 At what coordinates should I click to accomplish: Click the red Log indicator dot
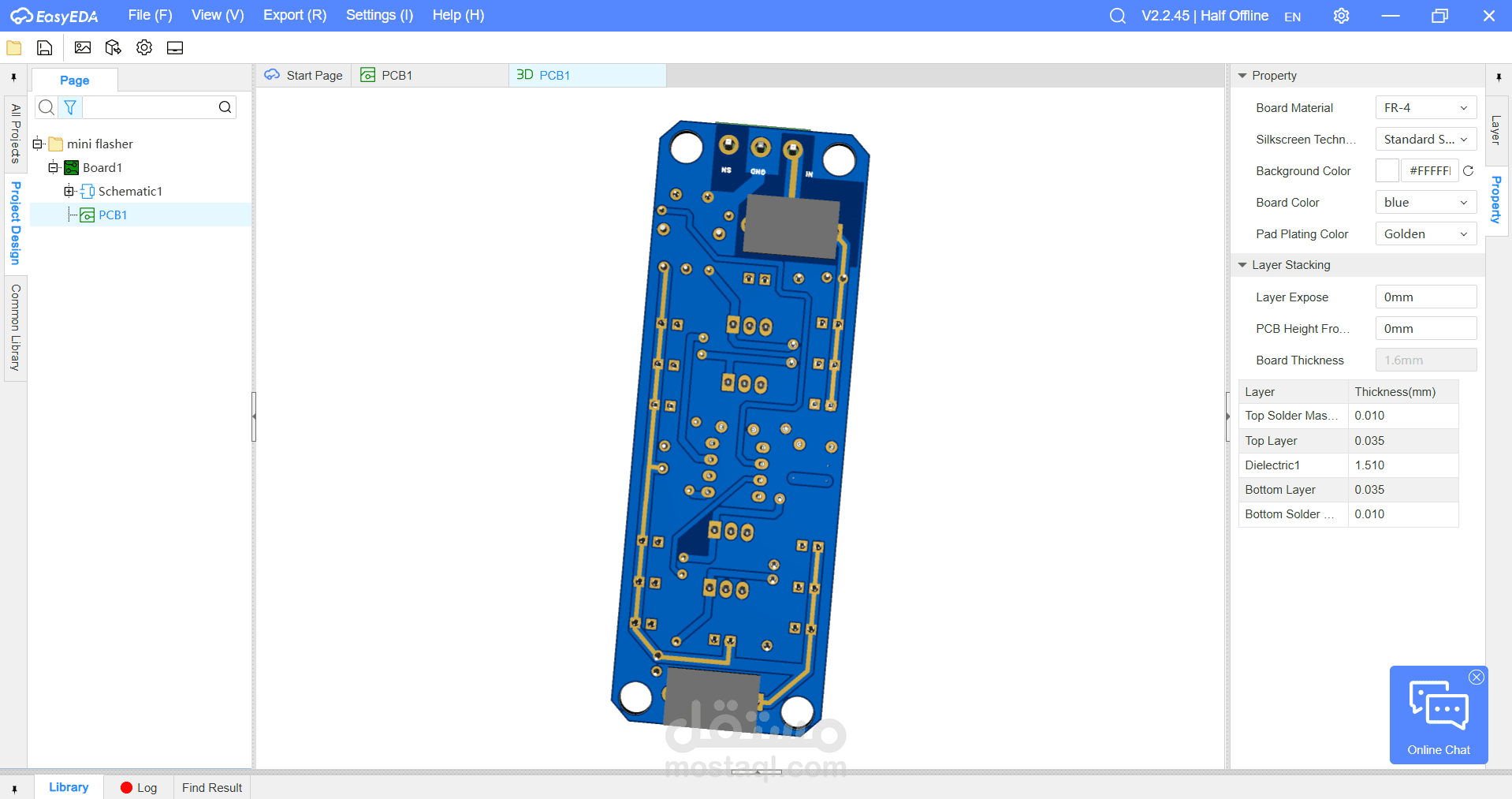126,788
